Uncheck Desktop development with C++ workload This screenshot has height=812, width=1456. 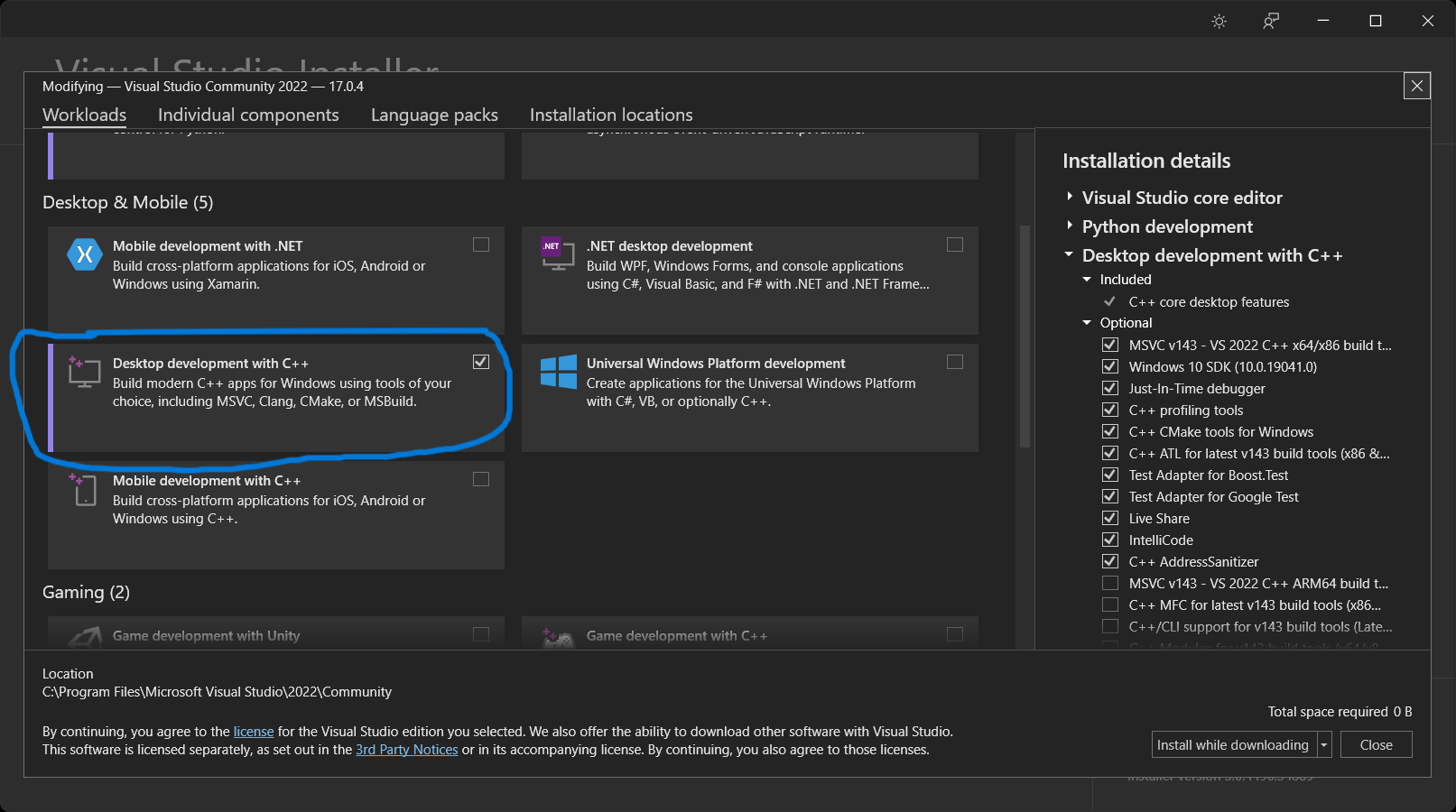pyautogui.click(x=481, y=362)
